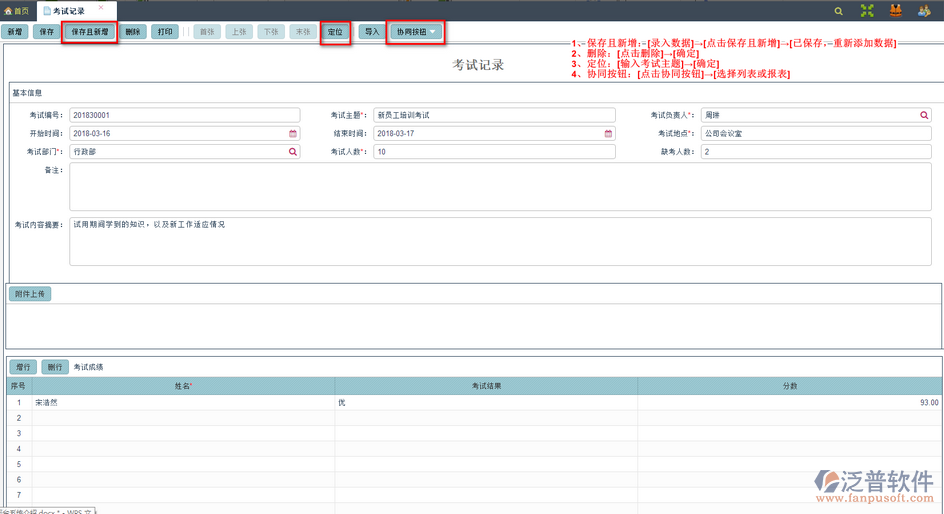
Task: Click the search magnifier icon in top bar
Action: coord(838,11)
